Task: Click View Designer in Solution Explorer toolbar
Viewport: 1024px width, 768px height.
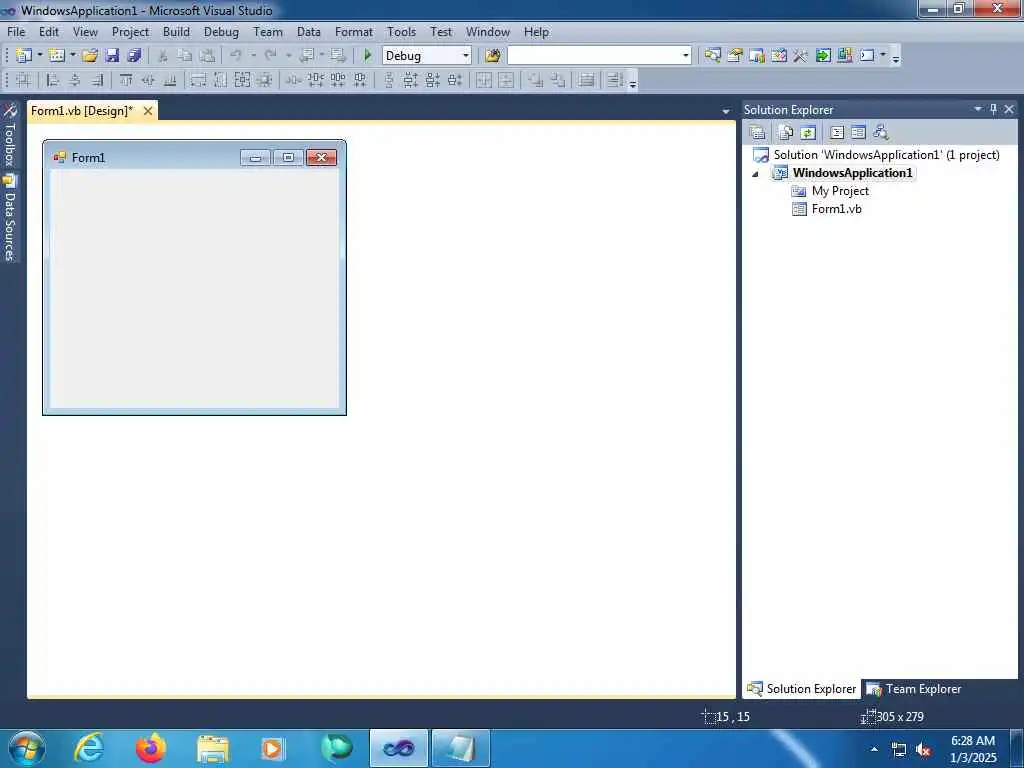Action: [x=859, y=133]
